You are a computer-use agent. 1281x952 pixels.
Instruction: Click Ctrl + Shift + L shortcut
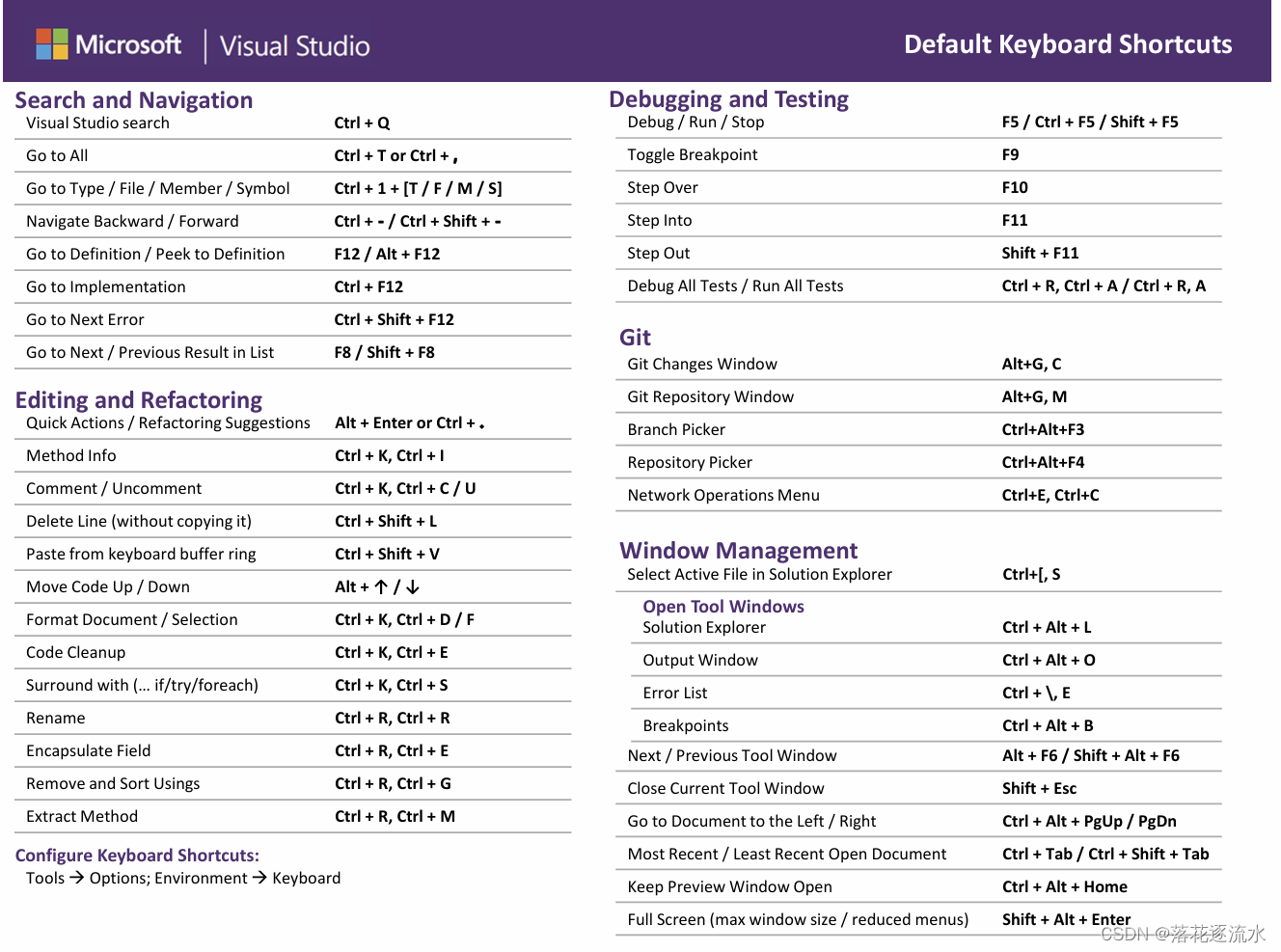coord(386,522)
